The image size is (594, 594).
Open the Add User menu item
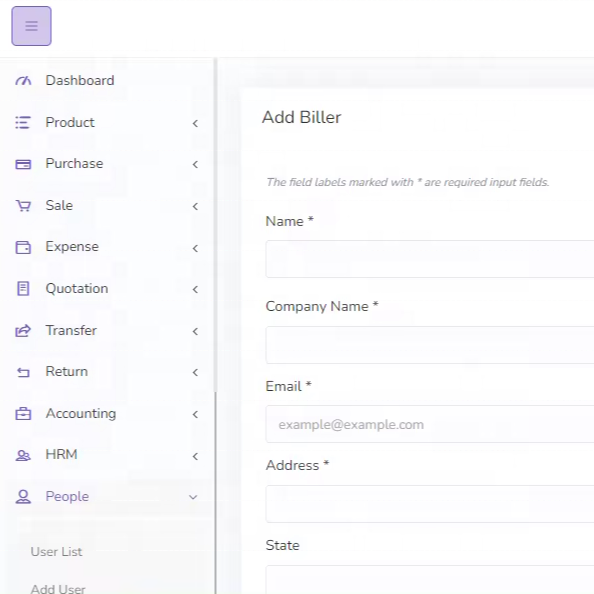[58, 589]
